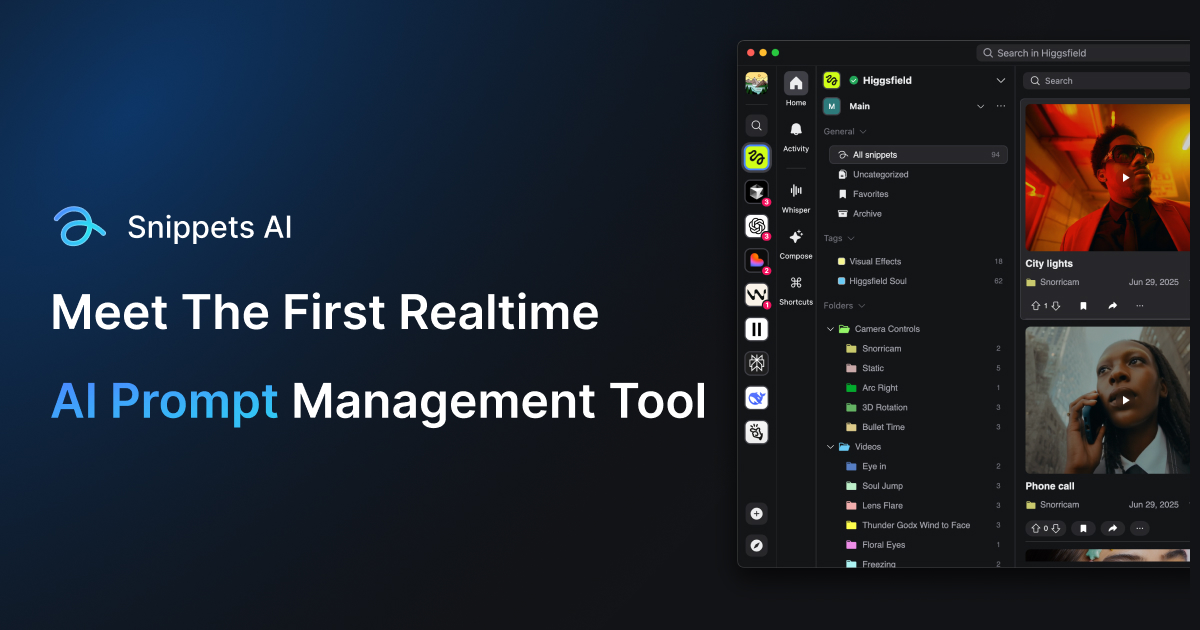Select the ChatGPT workspace icon

click(x=757, y=226)
